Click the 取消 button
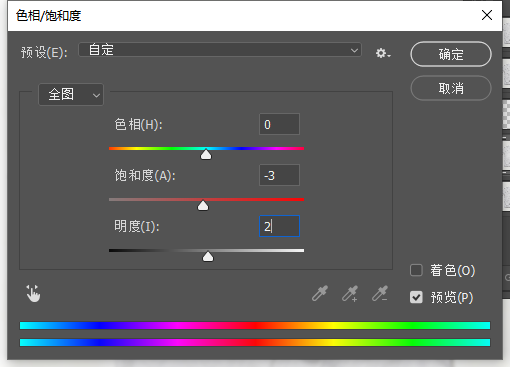 point(451,88)
